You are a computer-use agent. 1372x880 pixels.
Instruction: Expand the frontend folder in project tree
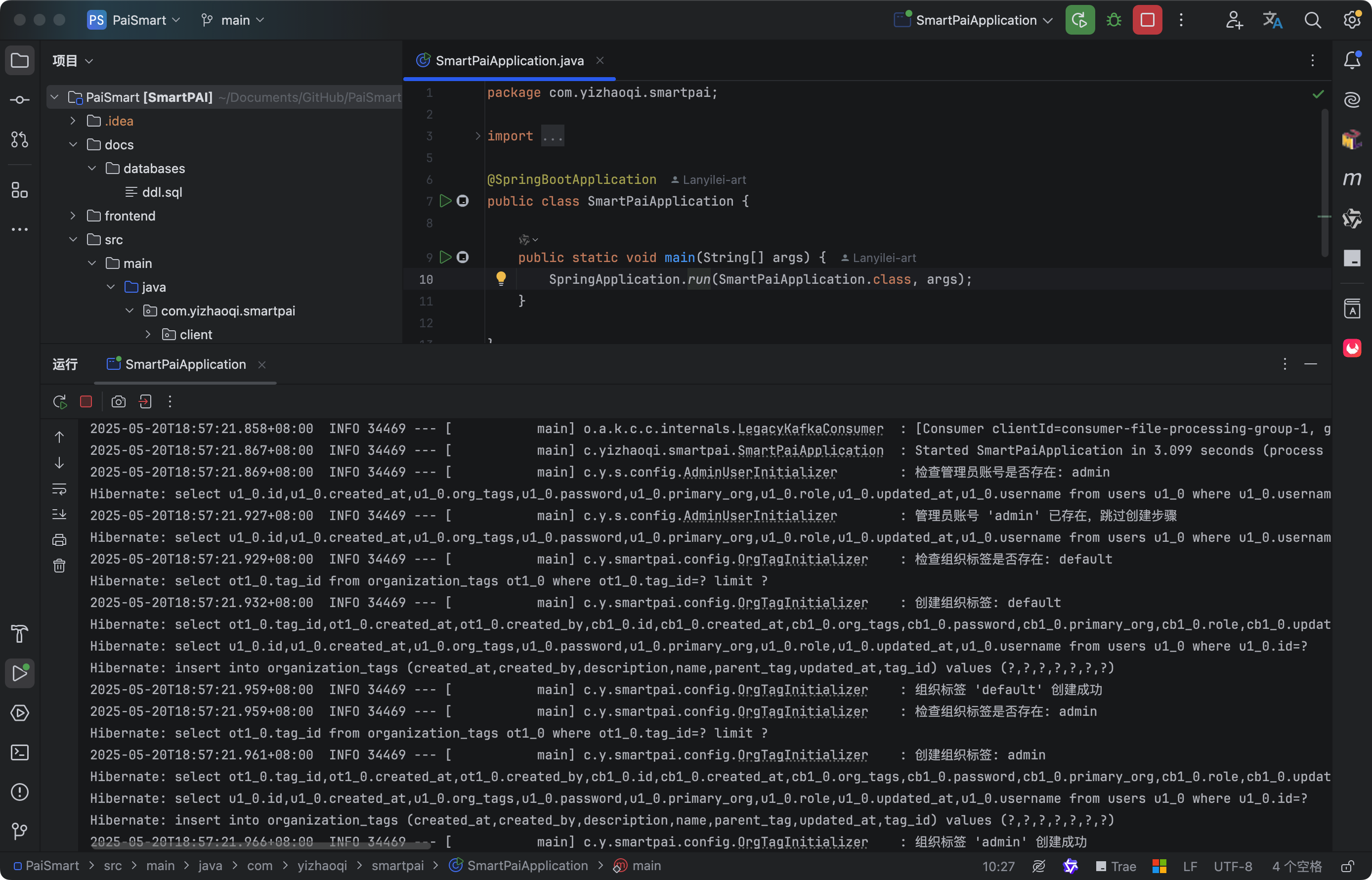click(x=73, y=216)
